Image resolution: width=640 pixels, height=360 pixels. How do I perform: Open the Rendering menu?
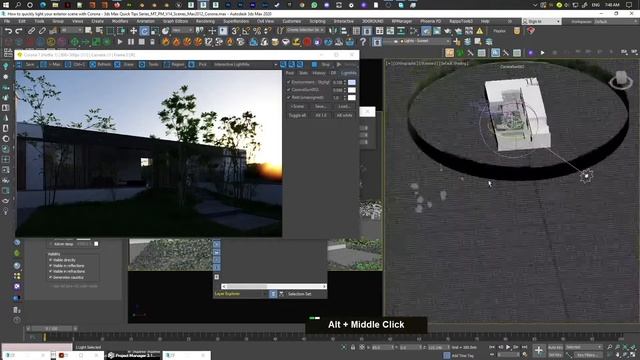(205, 21)
